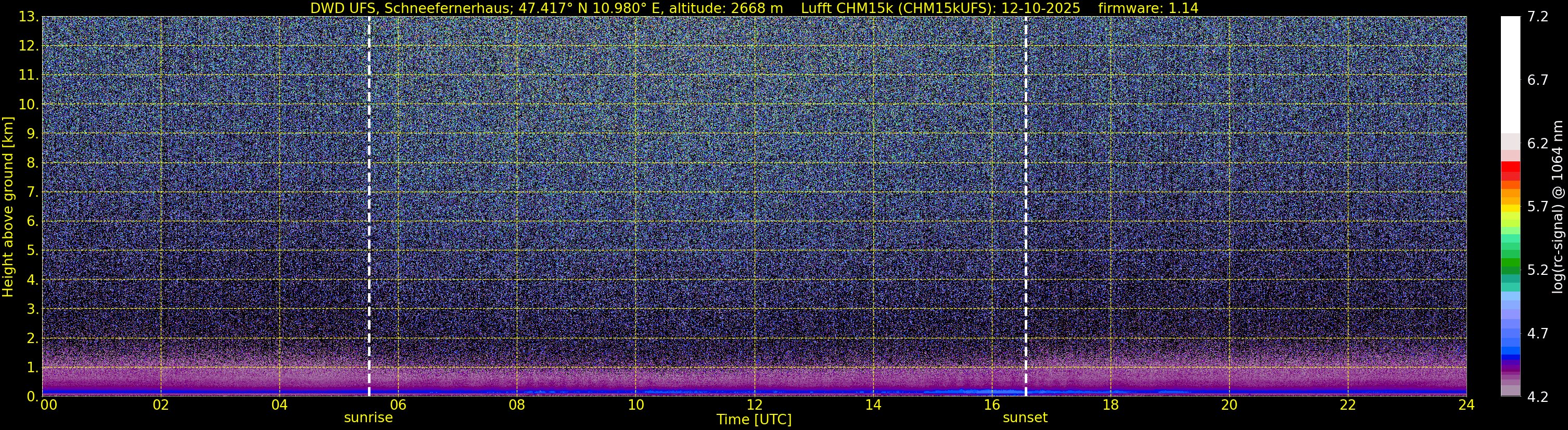Click the time axis tick label 04

(279, 406)
